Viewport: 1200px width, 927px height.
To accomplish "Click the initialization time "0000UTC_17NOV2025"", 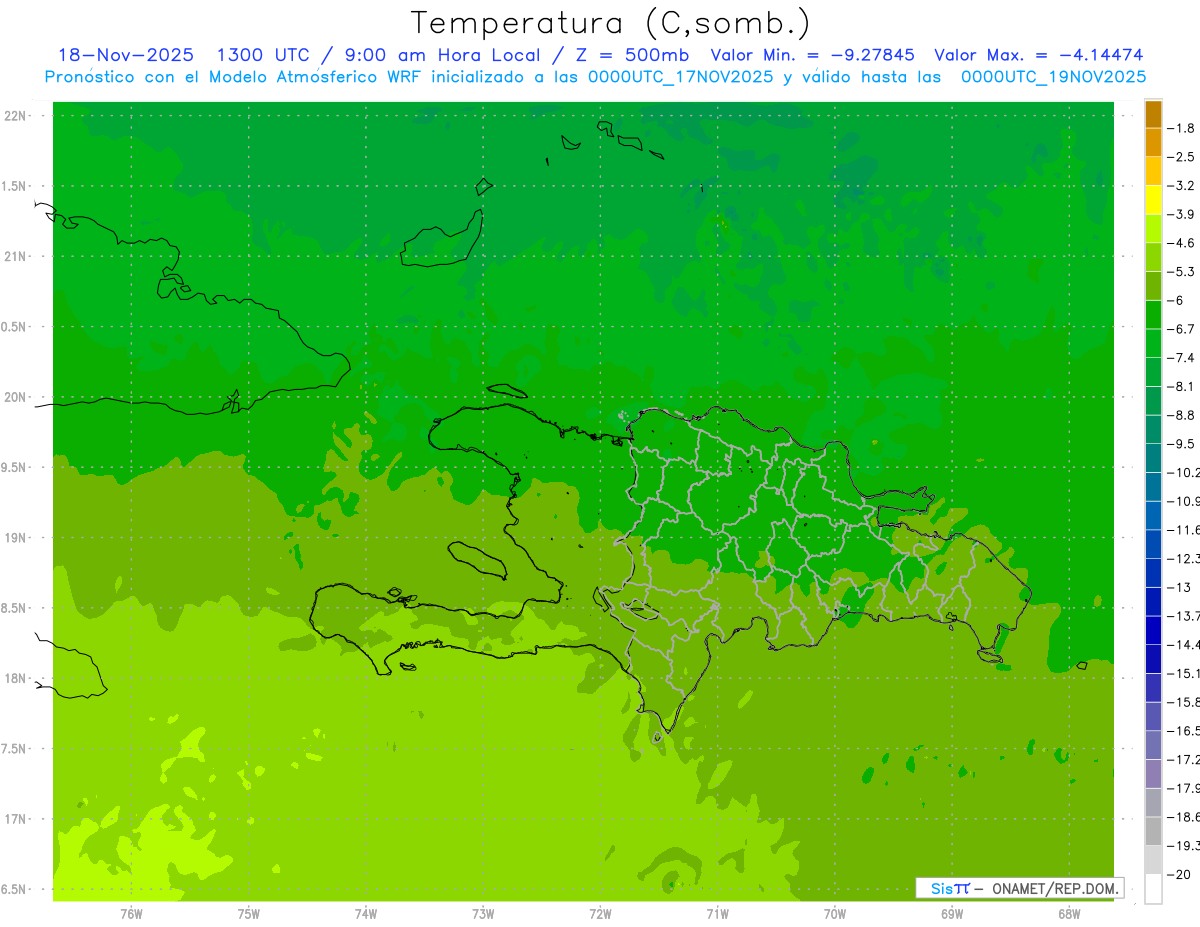I will point(681,77).
